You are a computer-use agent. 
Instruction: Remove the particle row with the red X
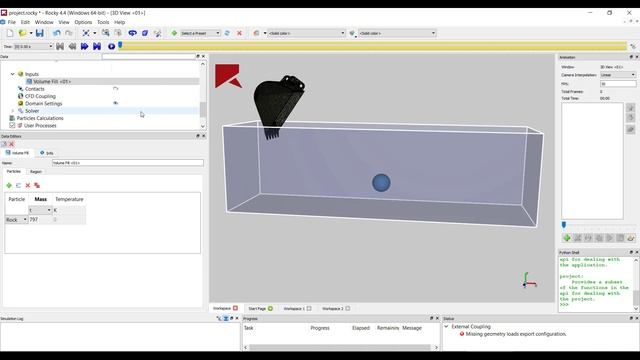pos(28,185)
